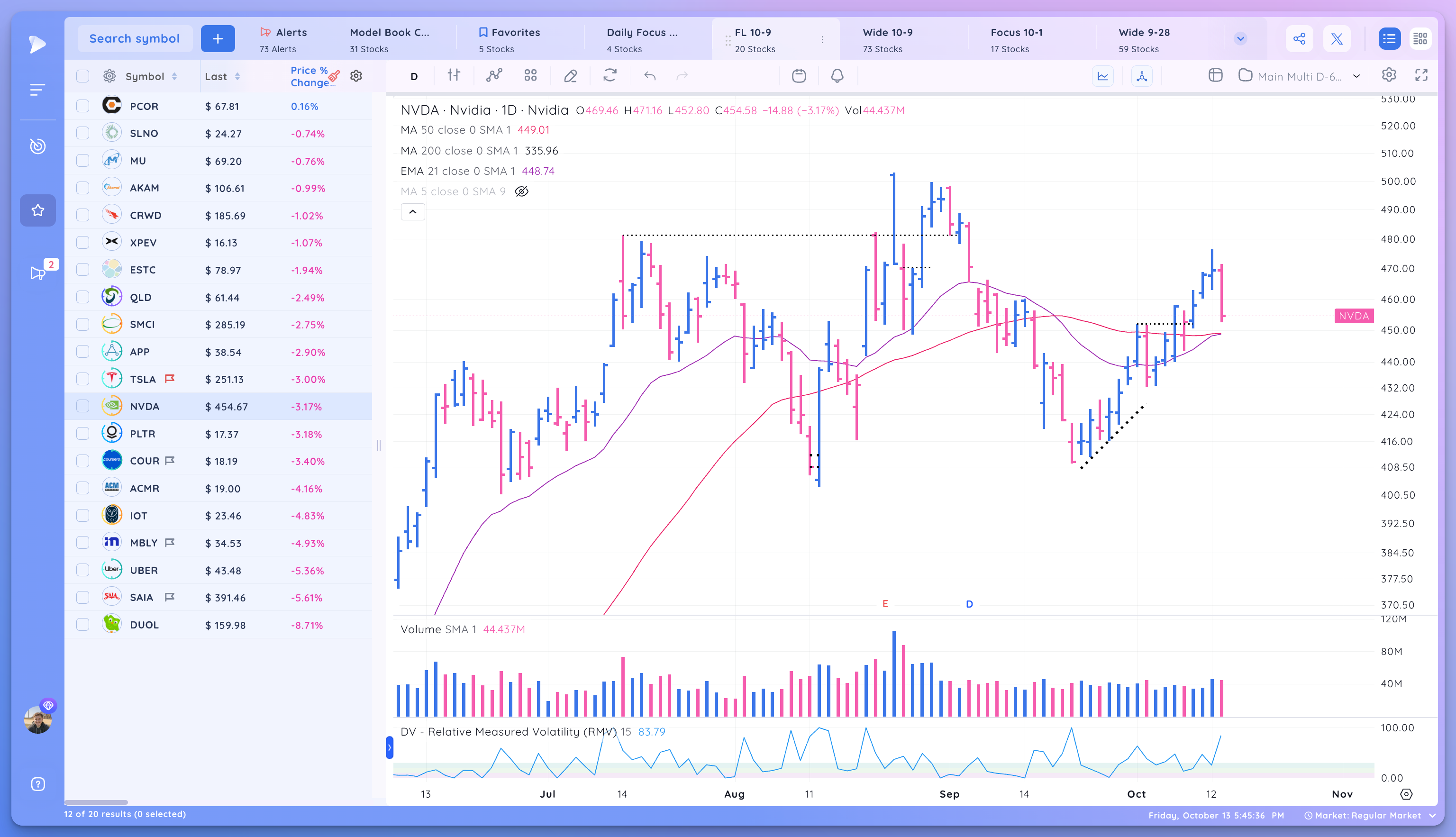Image resolution: width=1456 pixels, height=837 pixels.
Task: Check the NVDA row checkbox
Action: point(83,406)
